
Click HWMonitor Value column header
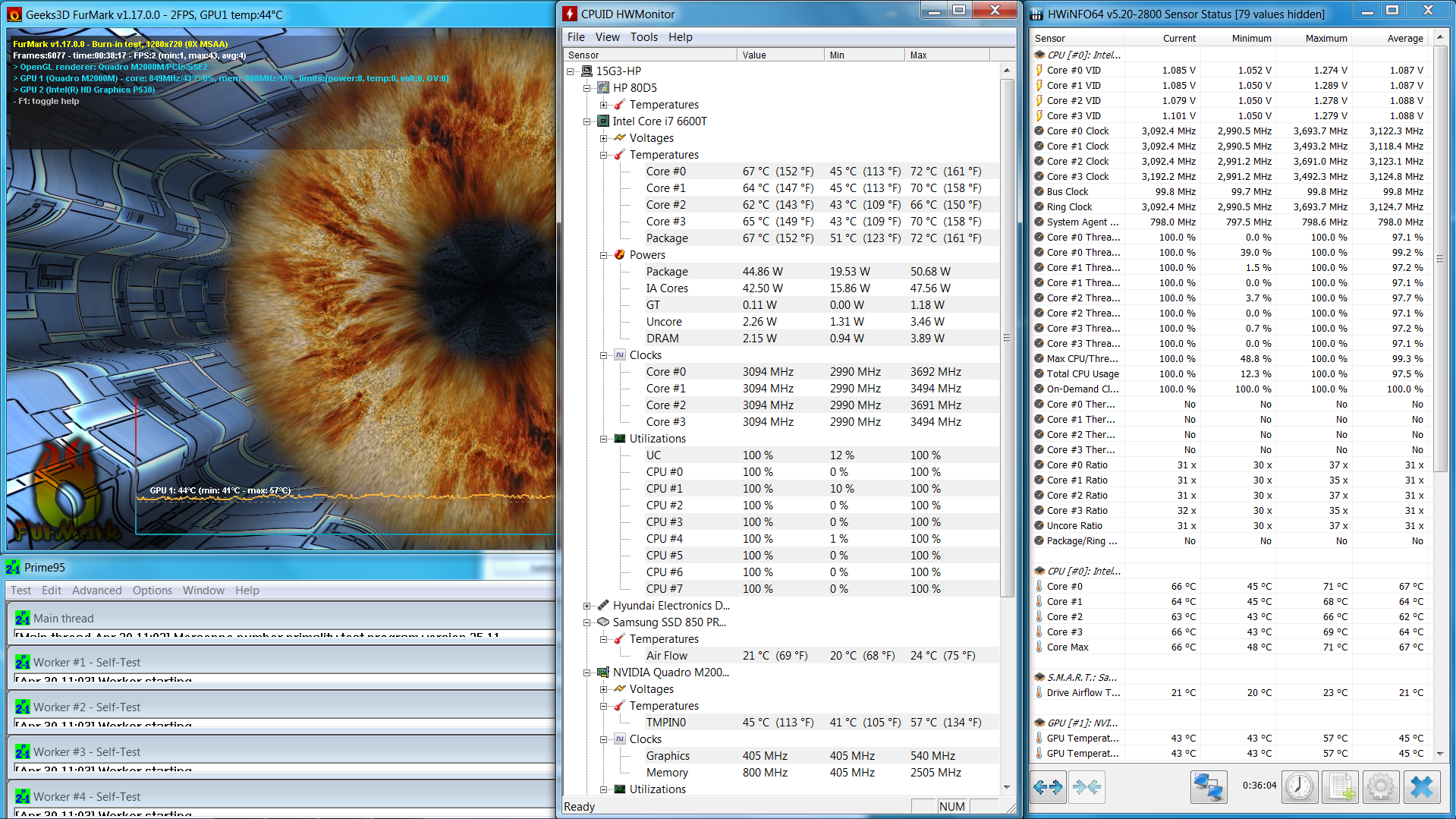pyautogui.click(x=780, y=55)
